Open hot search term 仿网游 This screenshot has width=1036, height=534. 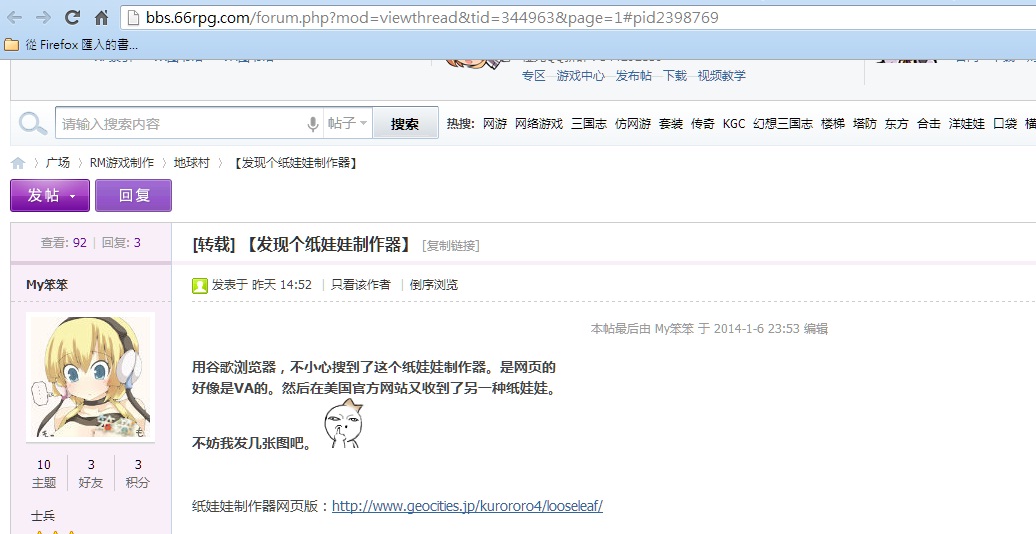click(x=633, y=124)
